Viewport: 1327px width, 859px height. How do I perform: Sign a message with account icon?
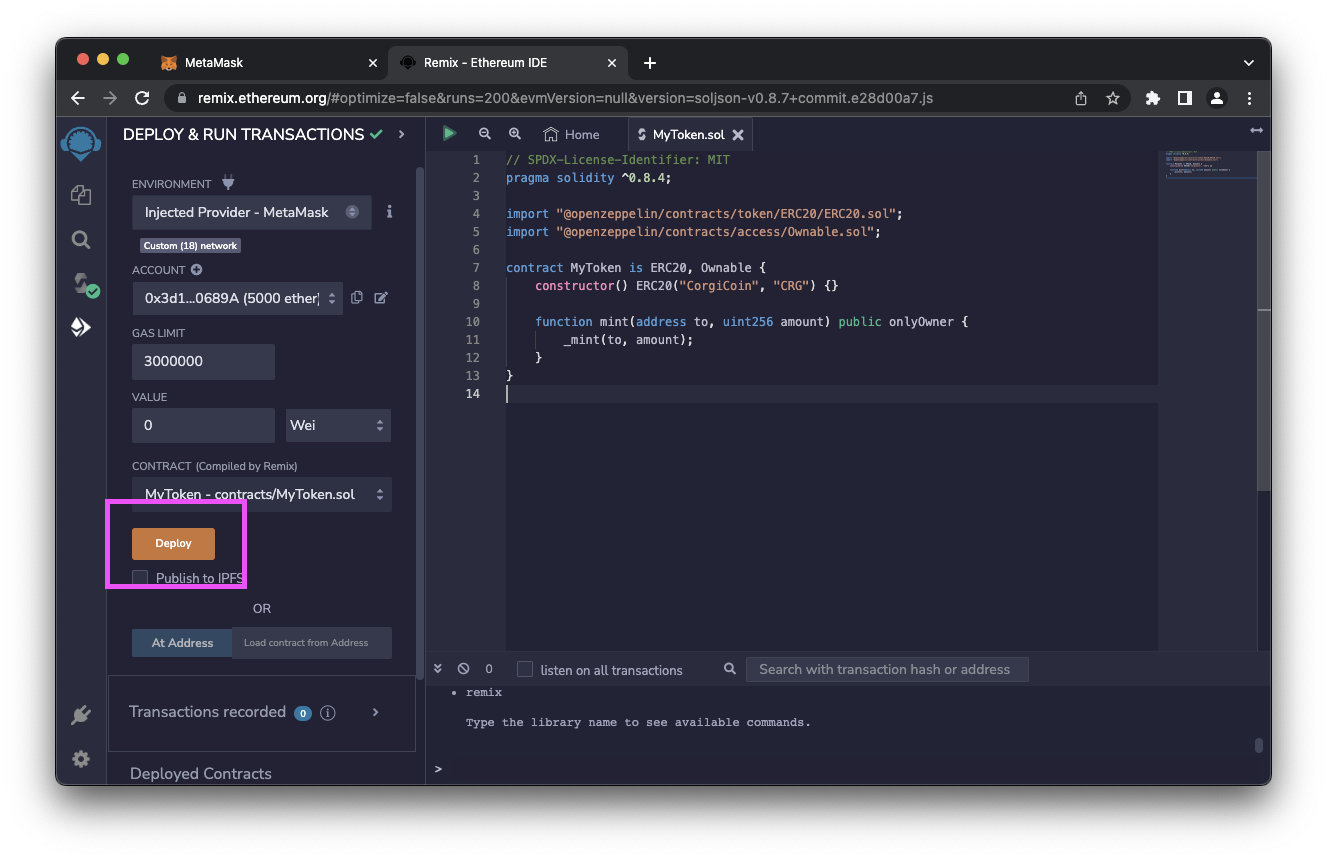tap(381, 298)
